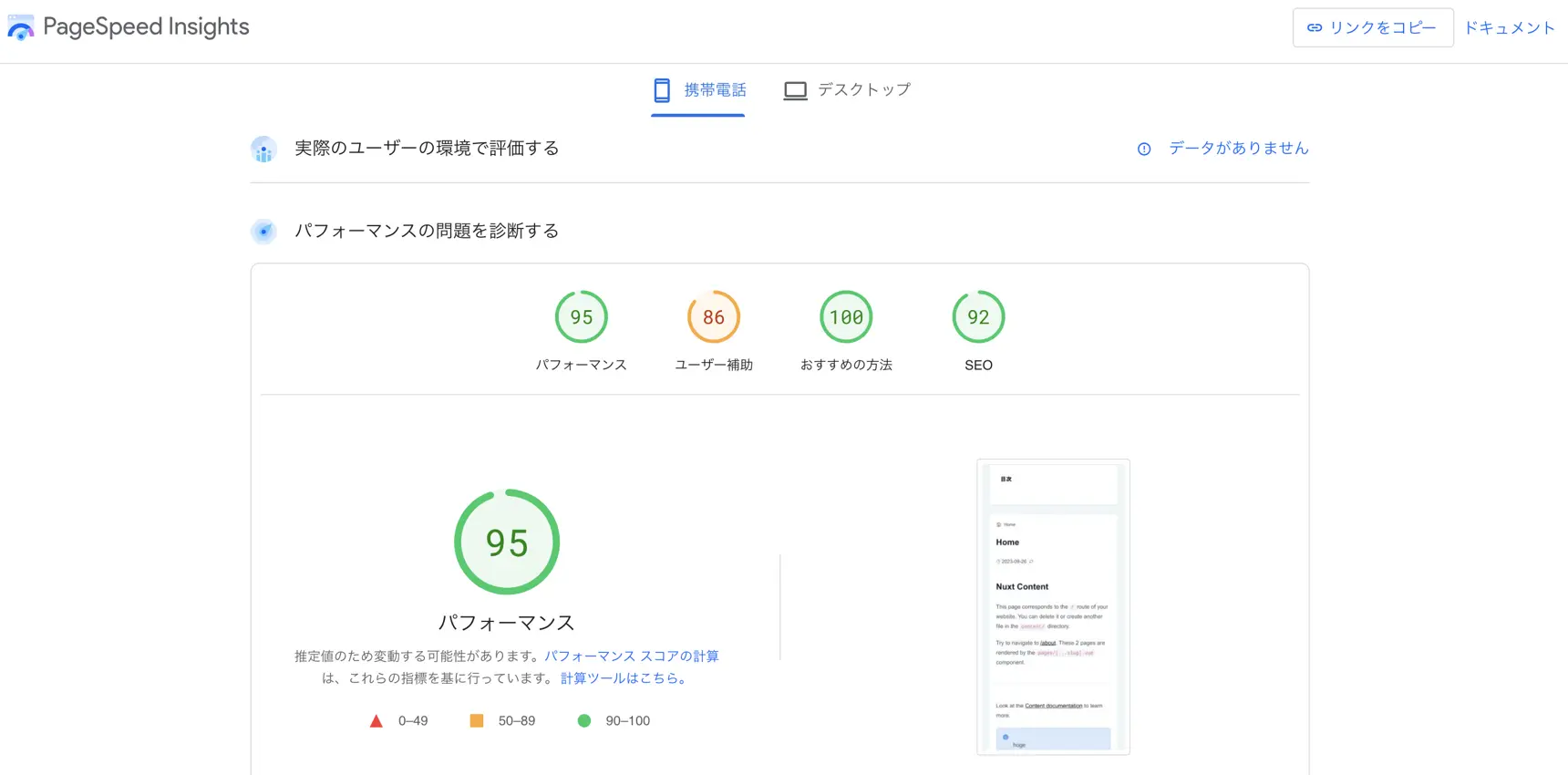Viewport: 1568px width, 775px height.
Task: Click the 0–49 legend text
Action: tap(413, 721)
